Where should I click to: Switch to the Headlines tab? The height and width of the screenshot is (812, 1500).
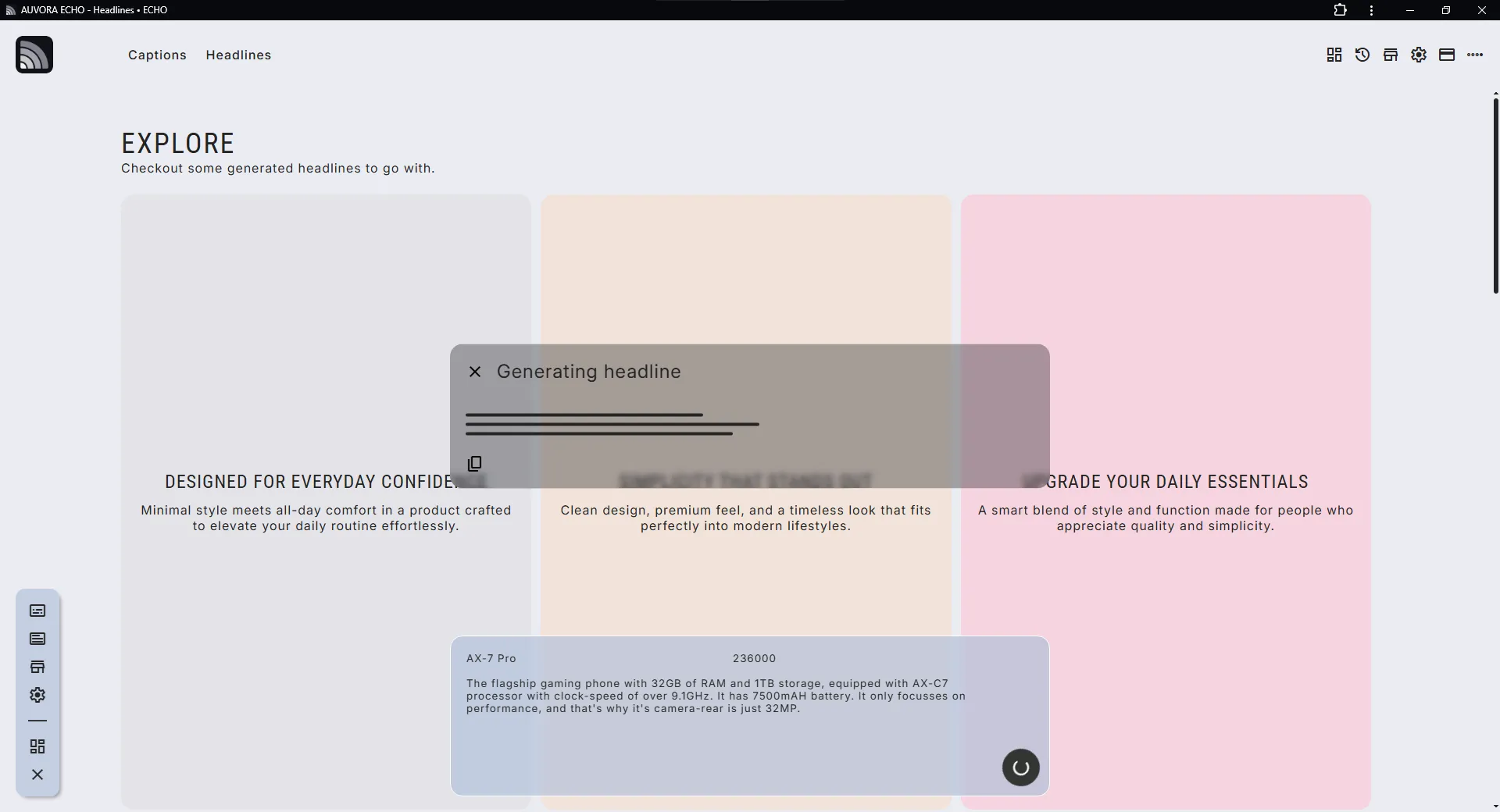point(238,55)
